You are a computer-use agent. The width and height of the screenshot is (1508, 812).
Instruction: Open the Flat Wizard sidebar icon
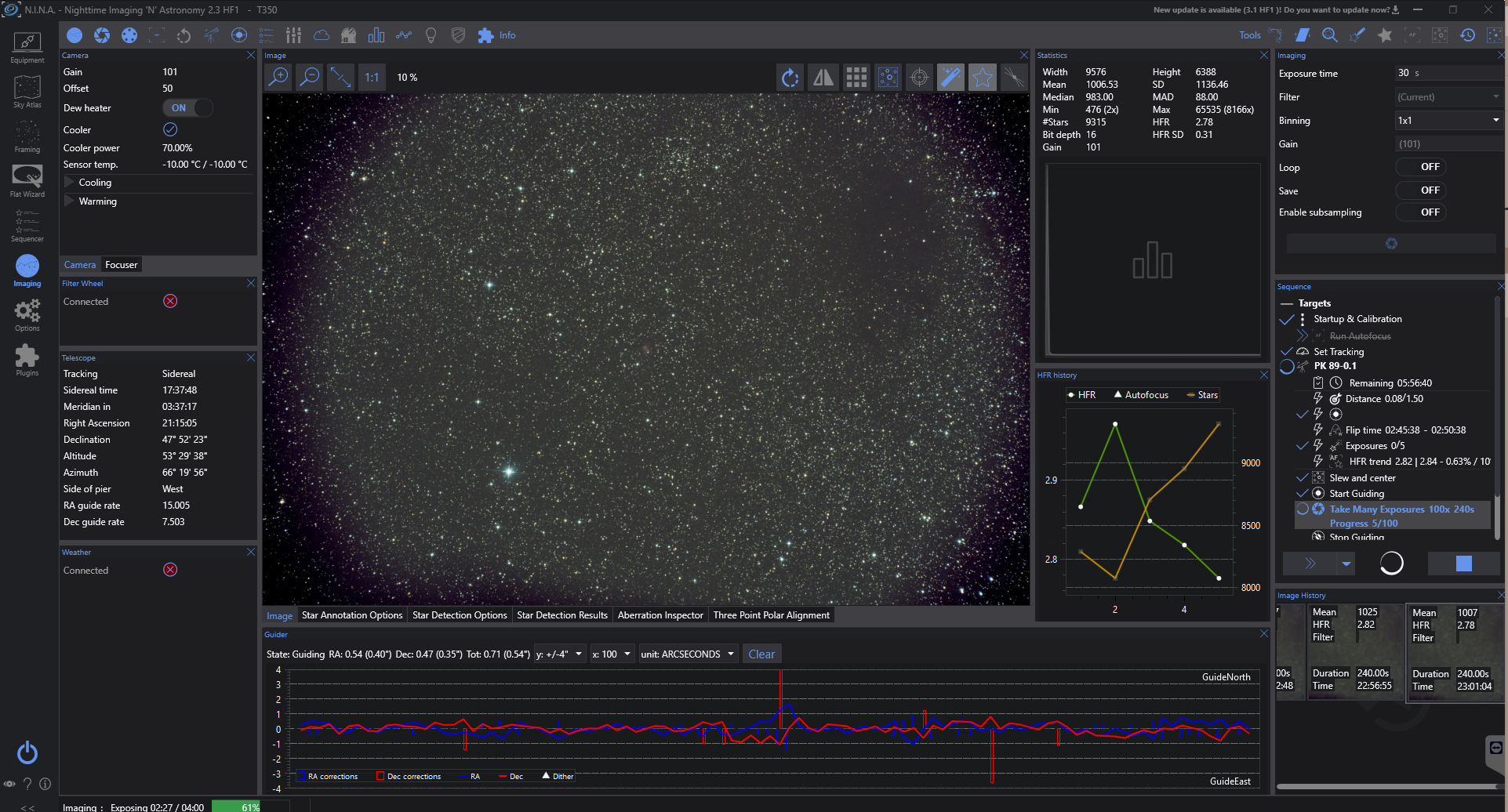coord(27,180)
